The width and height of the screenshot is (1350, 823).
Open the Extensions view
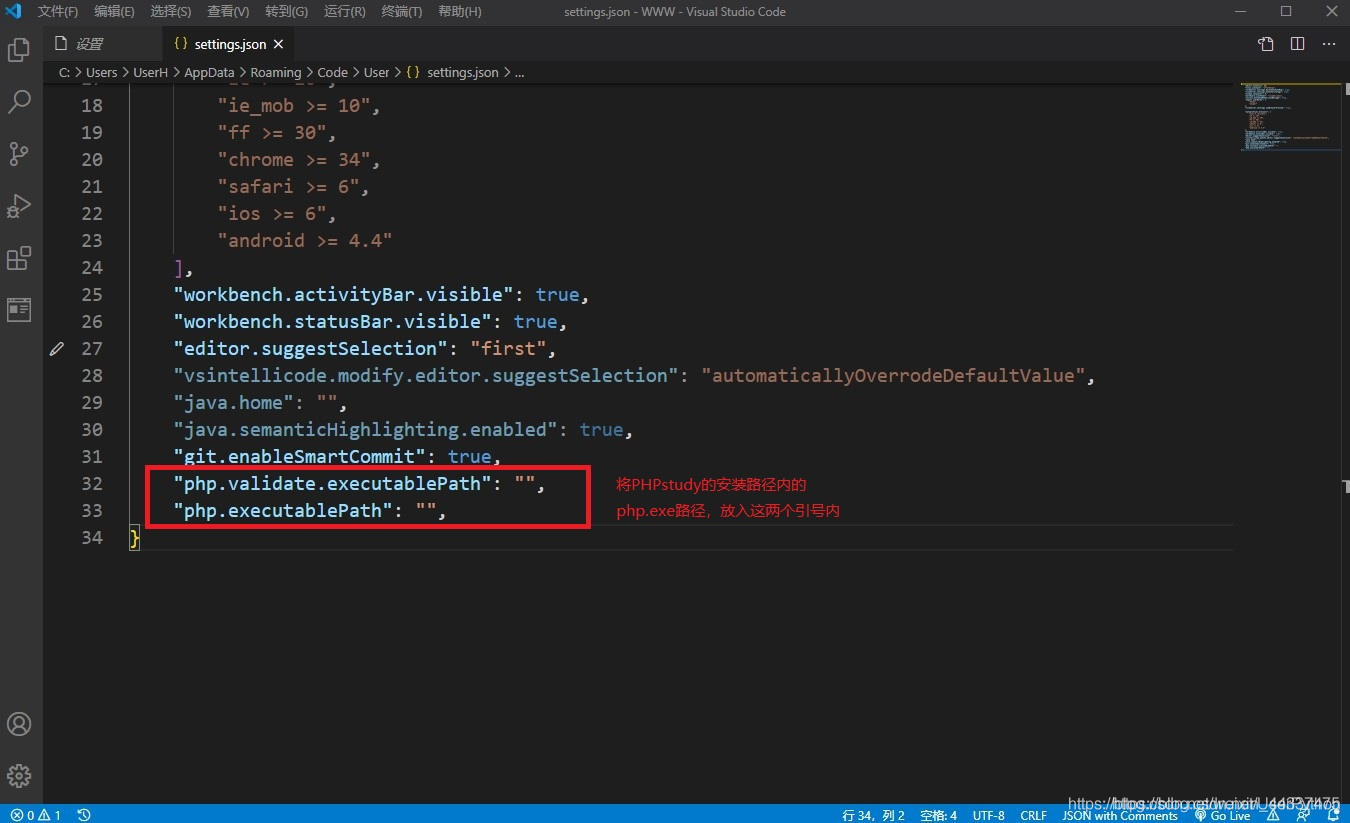tap(19, 258)
